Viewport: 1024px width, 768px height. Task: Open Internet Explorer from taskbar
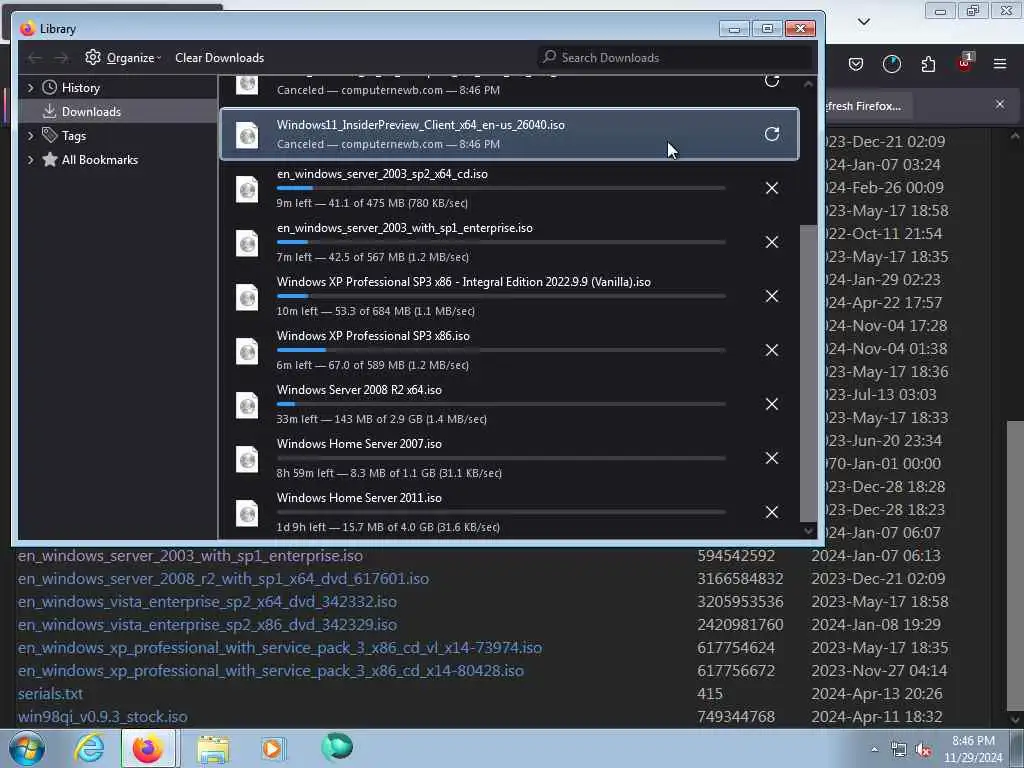coord(89,748)
